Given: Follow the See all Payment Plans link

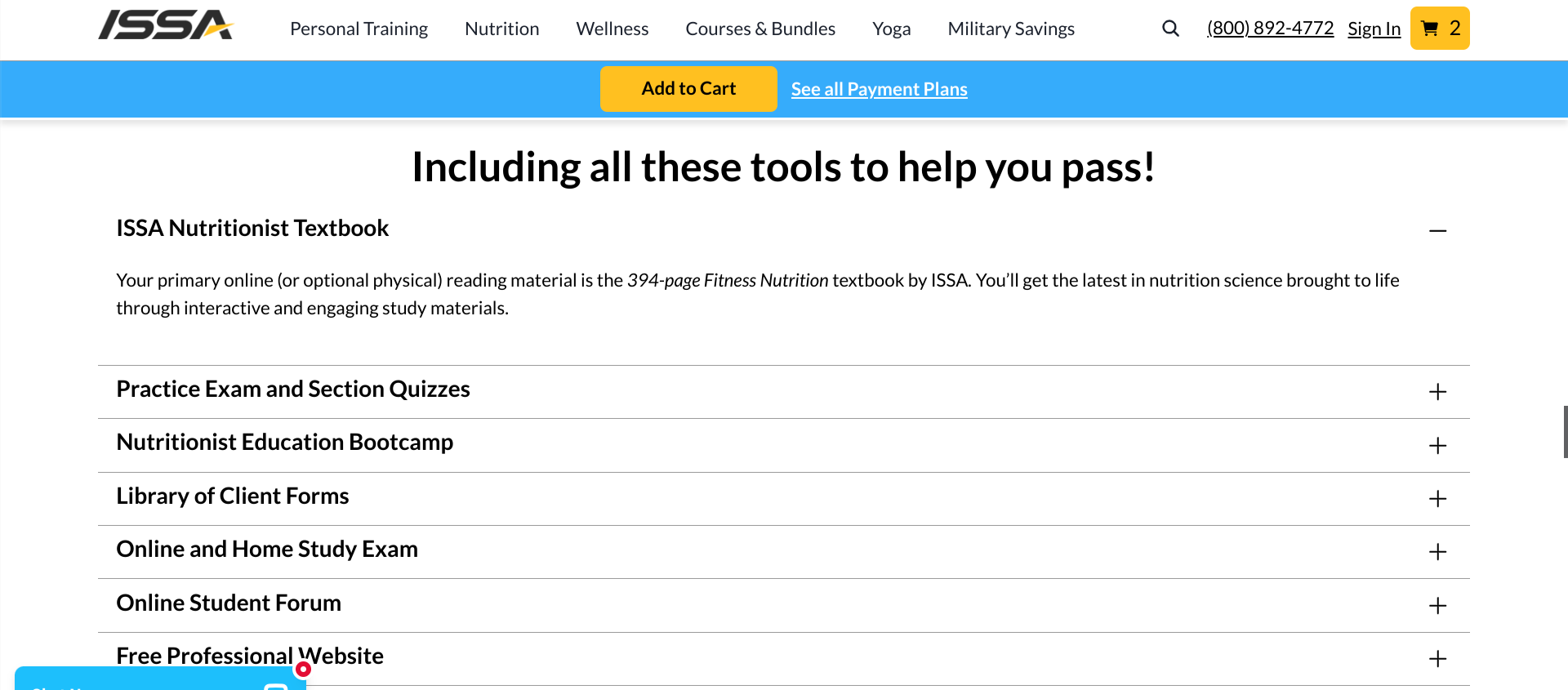Looking at the screenshot, I should pyautogui.click(x=879, y=90).
